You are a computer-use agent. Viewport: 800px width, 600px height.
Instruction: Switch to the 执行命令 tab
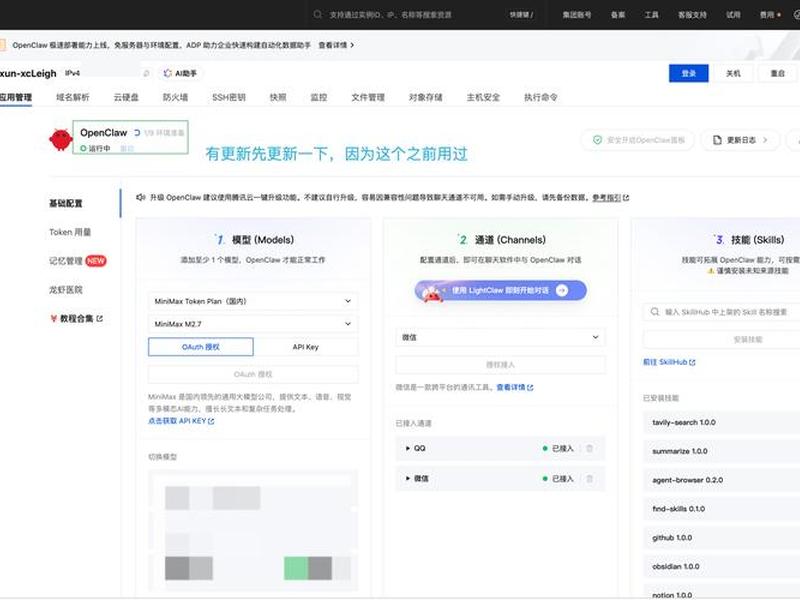pos(541,97)
